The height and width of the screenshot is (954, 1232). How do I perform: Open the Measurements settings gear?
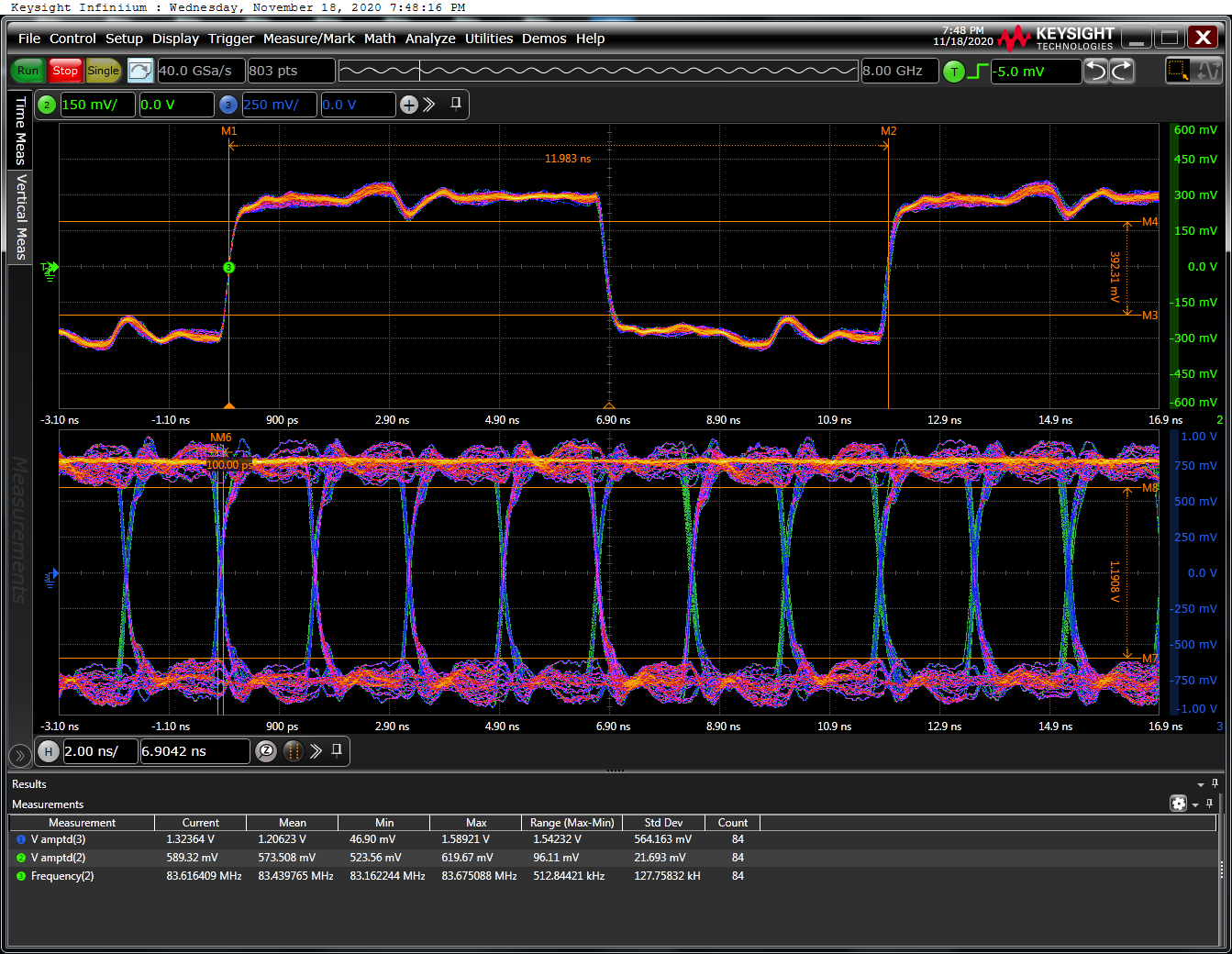(1179, 804)
